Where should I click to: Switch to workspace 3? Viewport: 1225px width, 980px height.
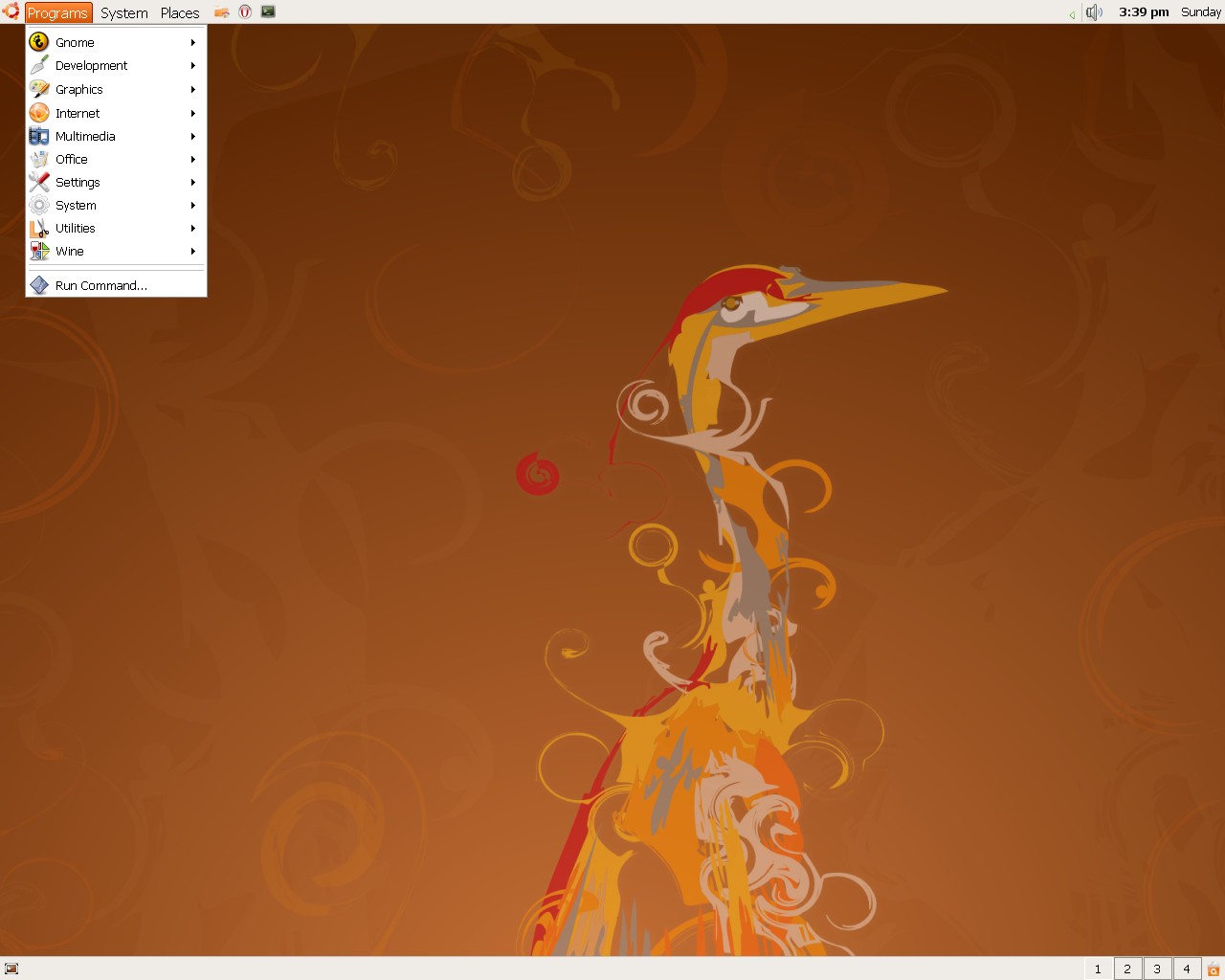click(x=1157, y=969)
